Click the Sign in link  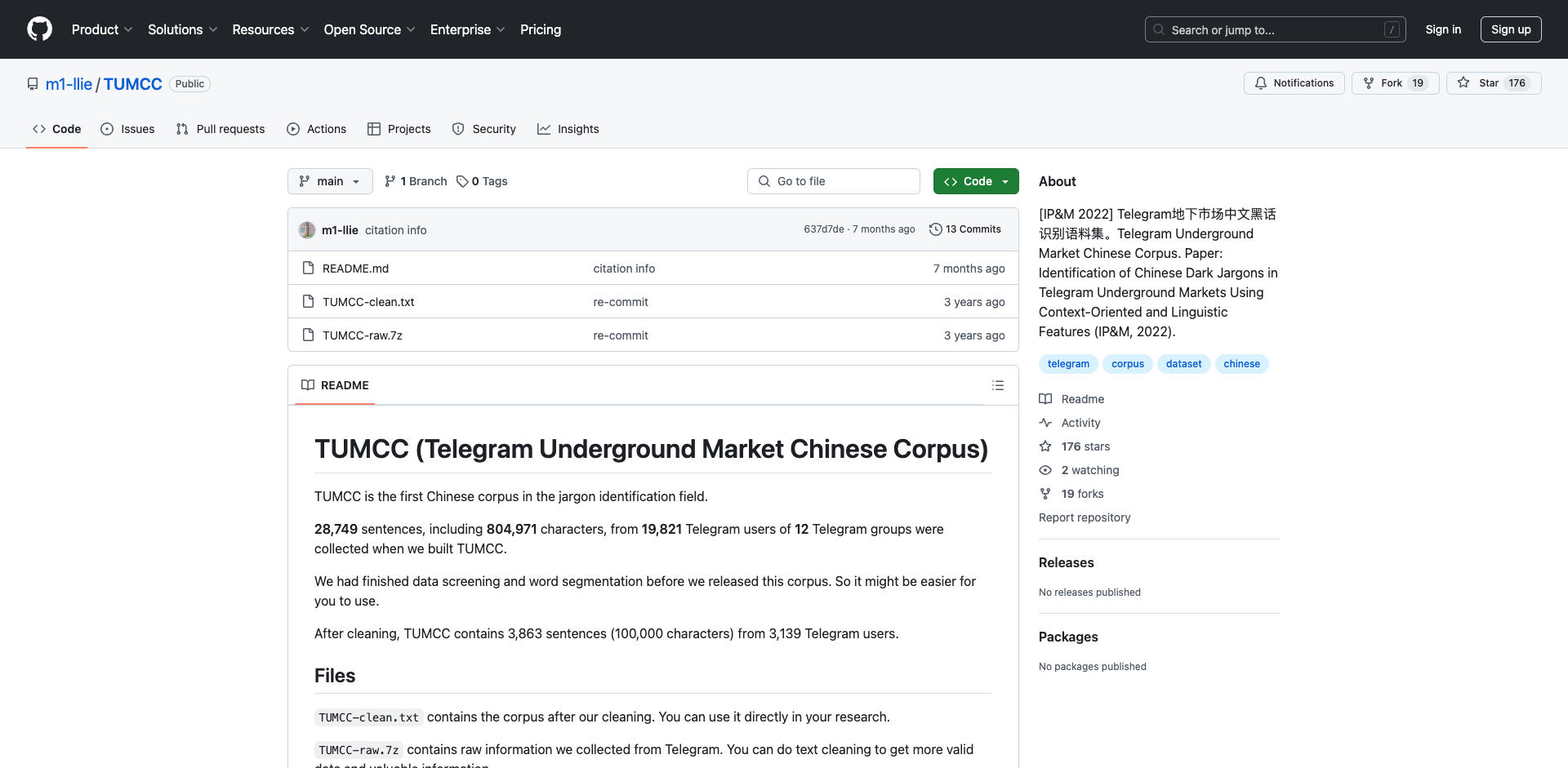tap(1443, 29)
